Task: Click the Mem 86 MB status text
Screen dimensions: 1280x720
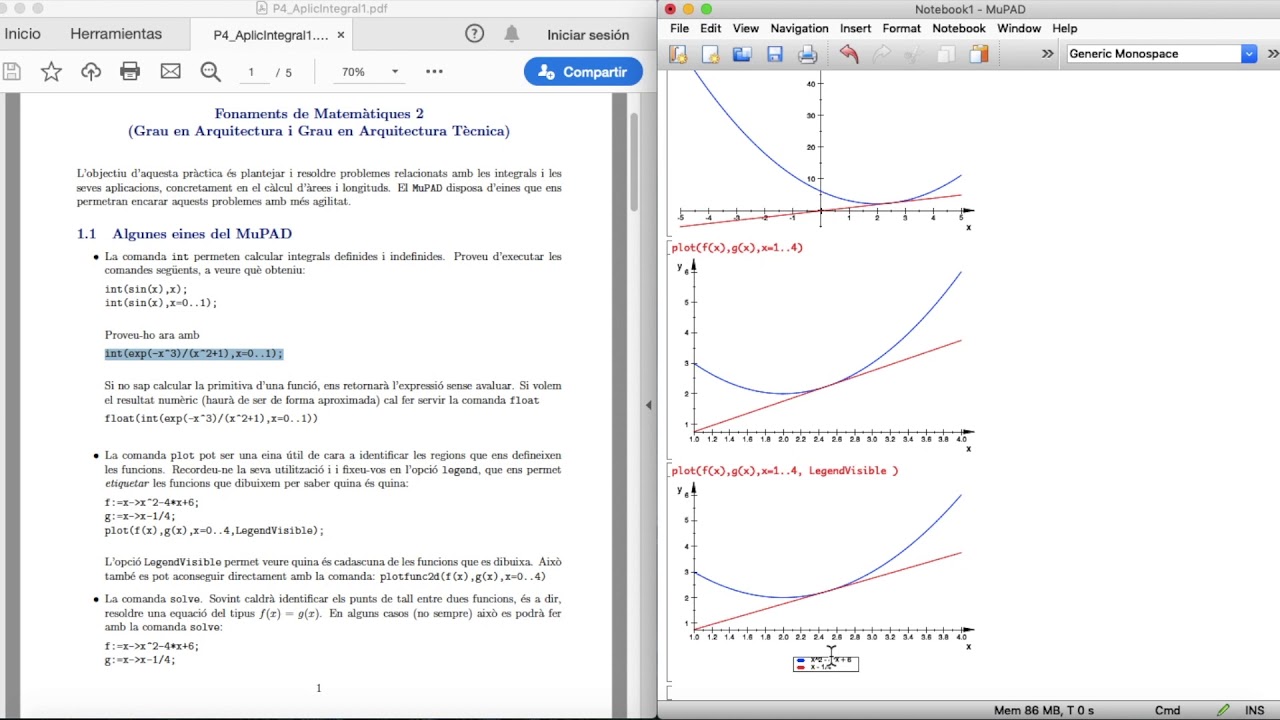Action: point(1044,710)
